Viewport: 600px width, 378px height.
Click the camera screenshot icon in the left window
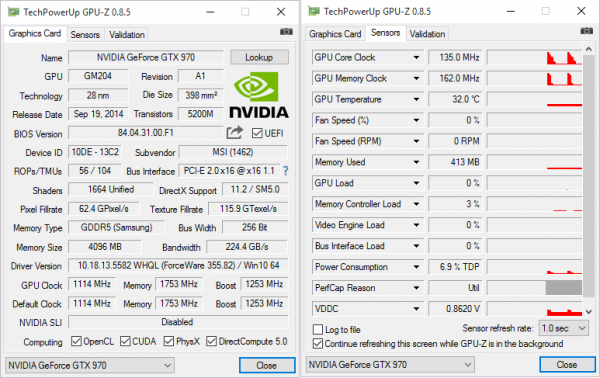click(x=286, y=32)
